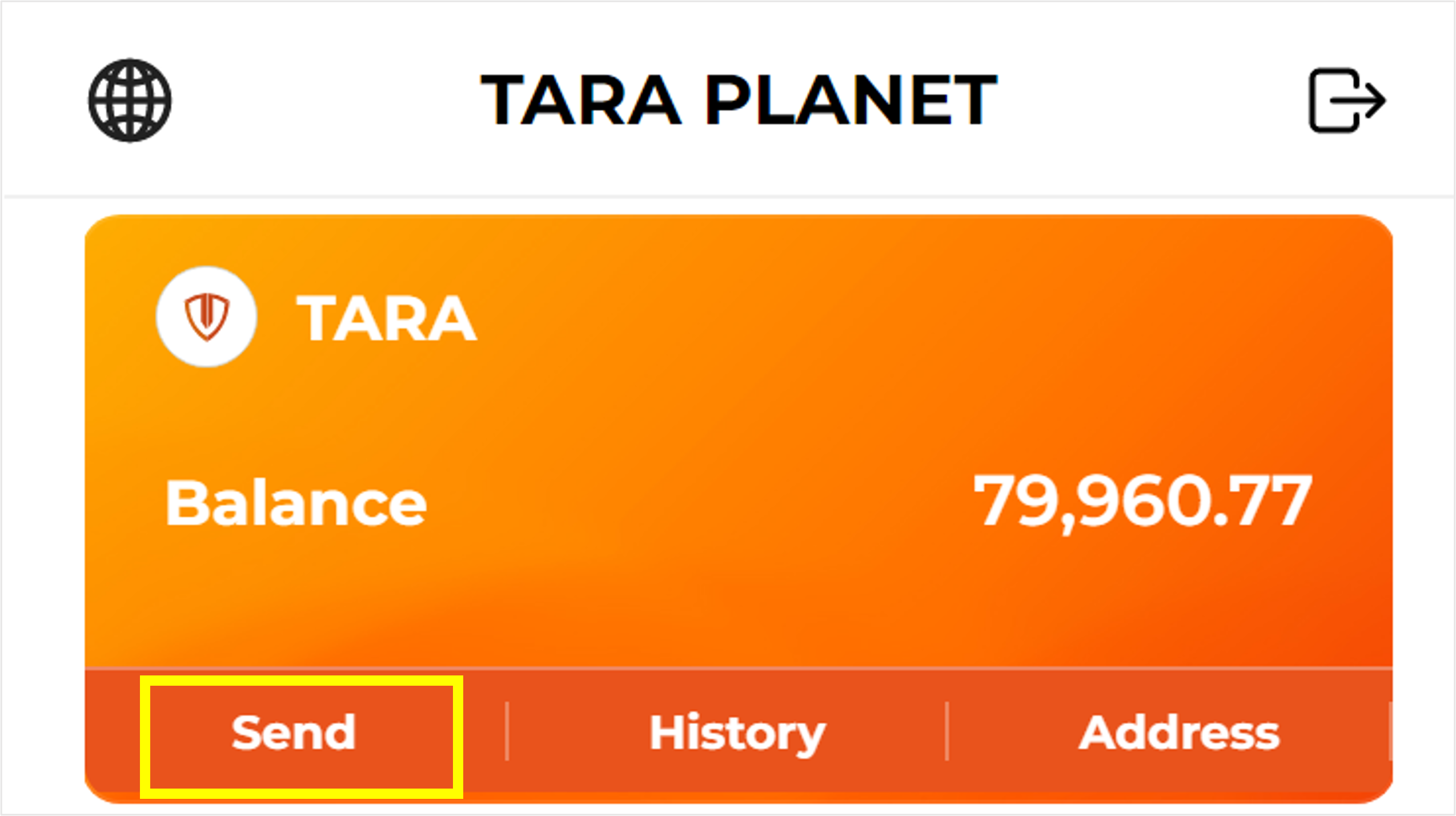Show the wallet Address

pos(1179,733)
